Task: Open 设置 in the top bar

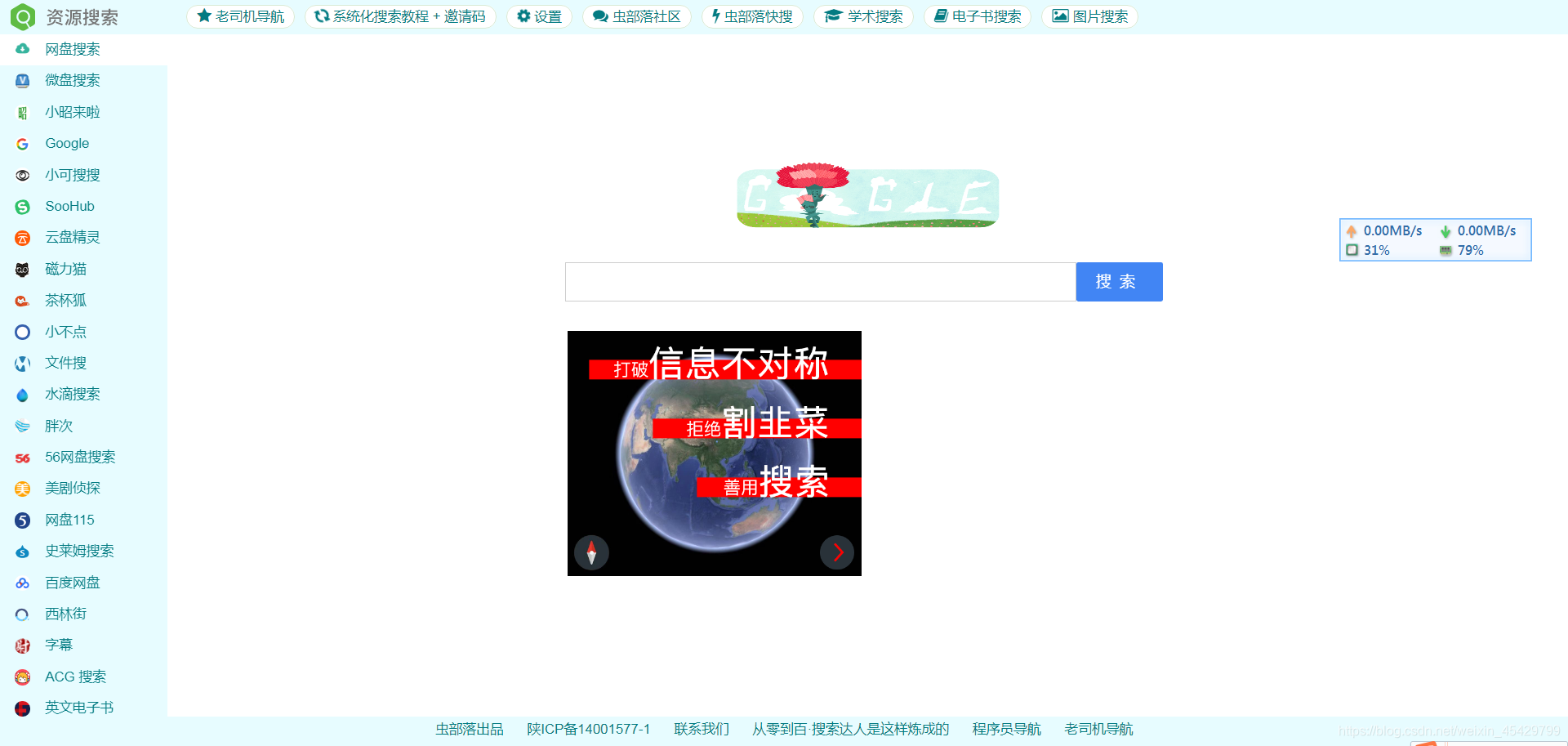Action: [x=539, y=16]
